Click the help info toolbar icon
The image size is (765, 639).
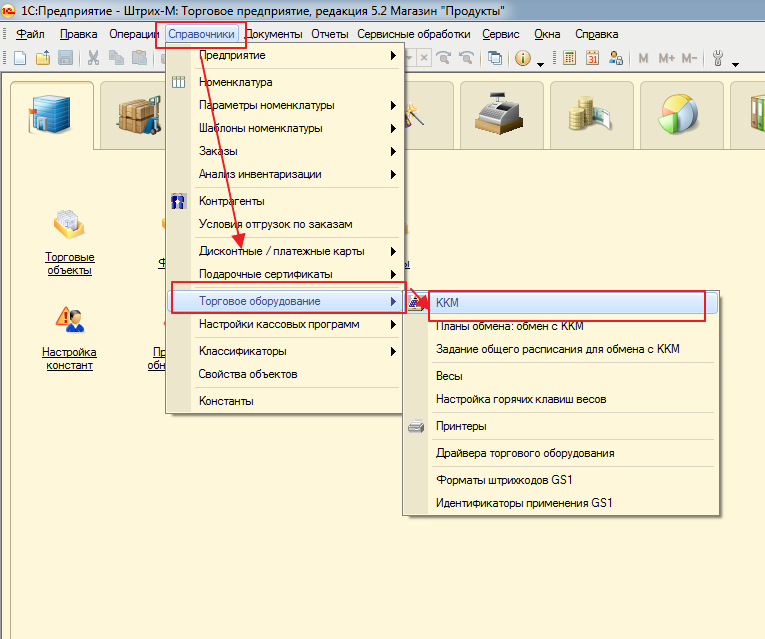point(522,58)
